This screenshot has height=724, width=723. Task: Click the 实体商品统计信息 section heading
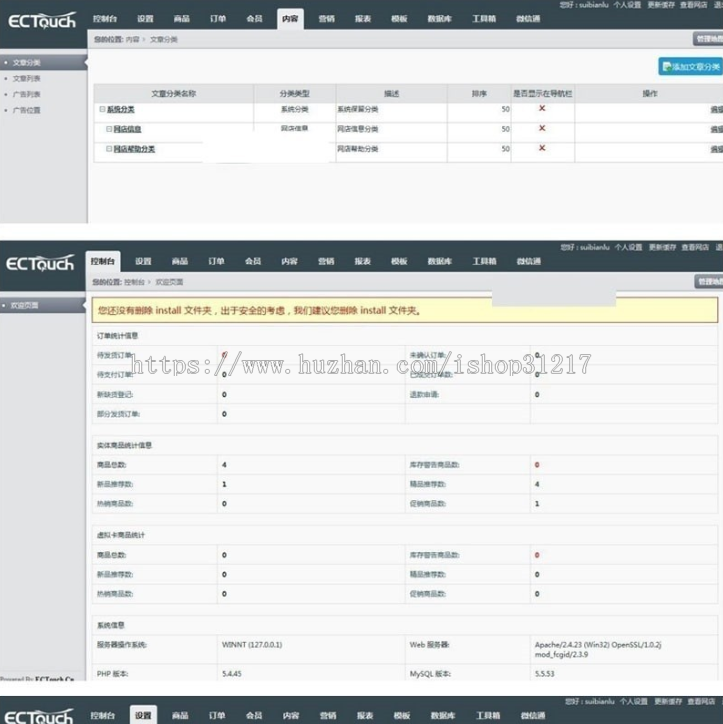[124, 446]
